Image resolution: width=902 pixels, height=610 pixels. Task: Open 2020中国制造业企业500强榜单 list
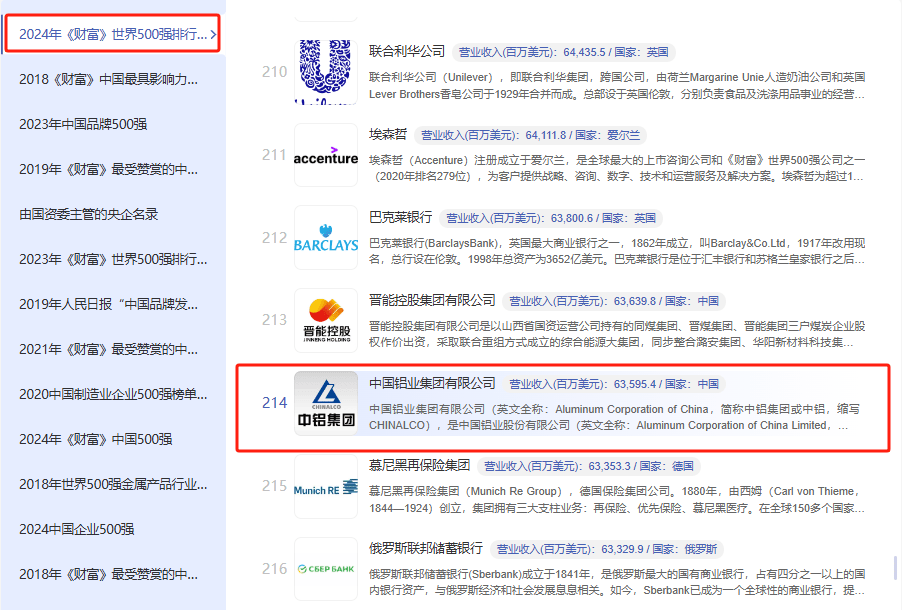click(113, 394)
